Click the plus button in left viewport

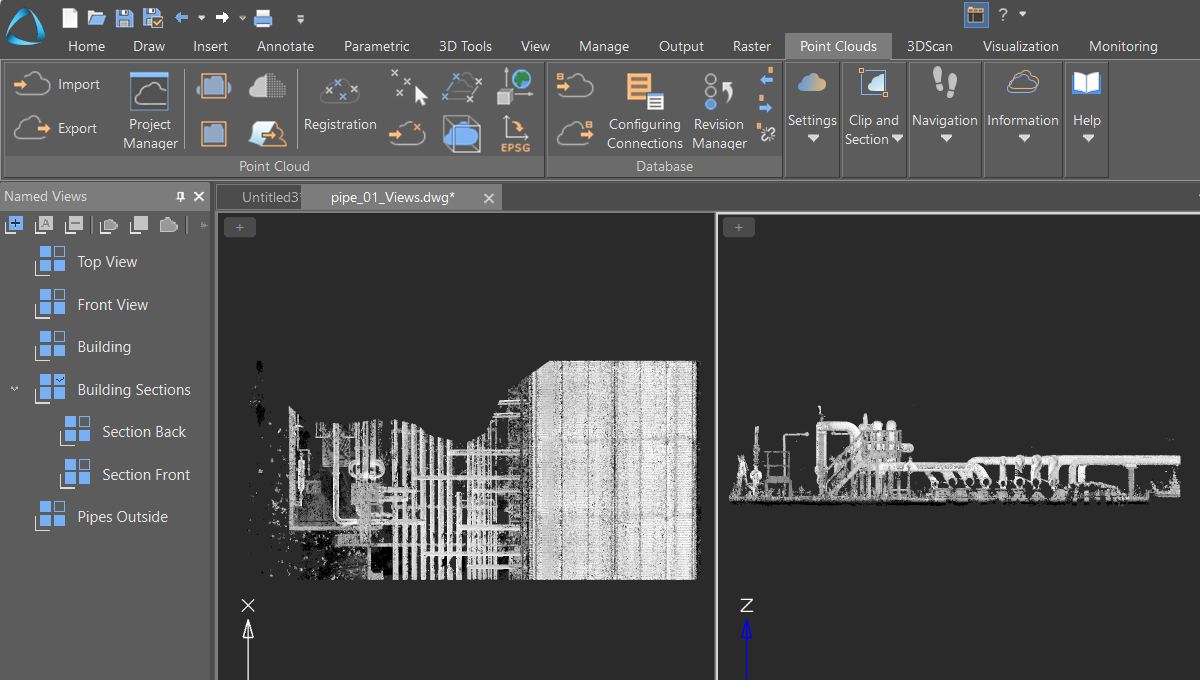pyautogui.click(x=240, y=228)
